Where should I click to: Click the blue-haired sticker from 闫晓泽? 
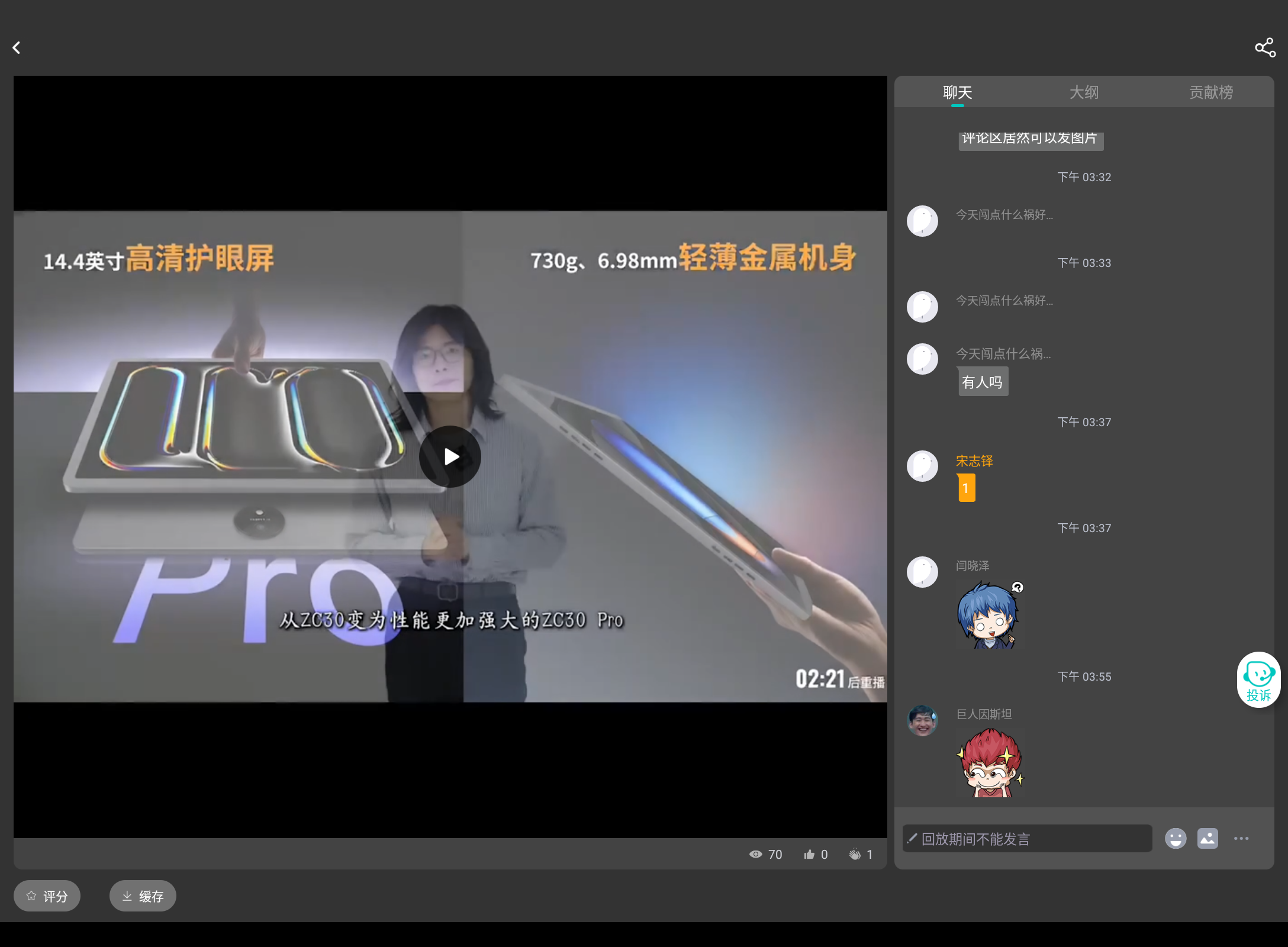(x=990, y=614)
